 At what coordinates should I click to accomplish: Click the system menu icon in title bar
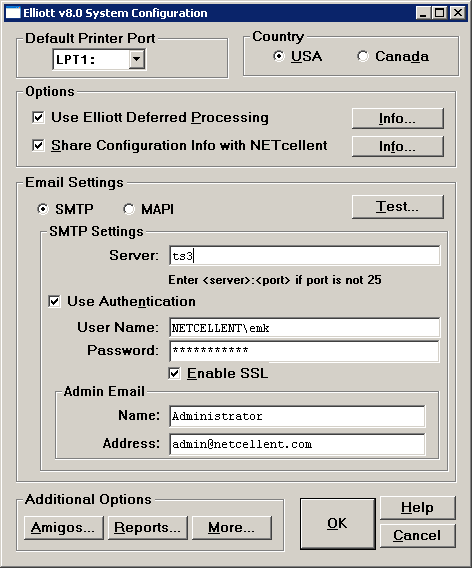point(13,13)
